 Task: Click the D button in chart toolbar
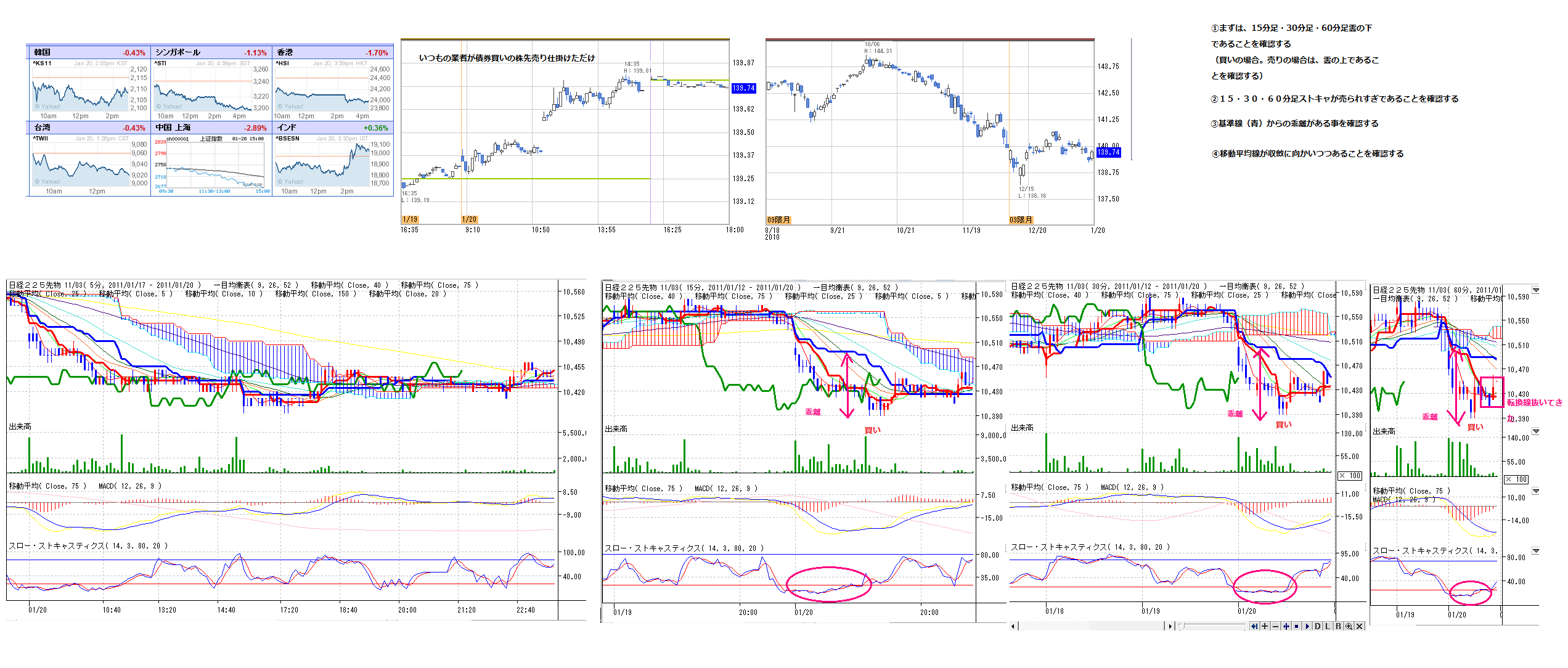click(x=1318, y=626)
